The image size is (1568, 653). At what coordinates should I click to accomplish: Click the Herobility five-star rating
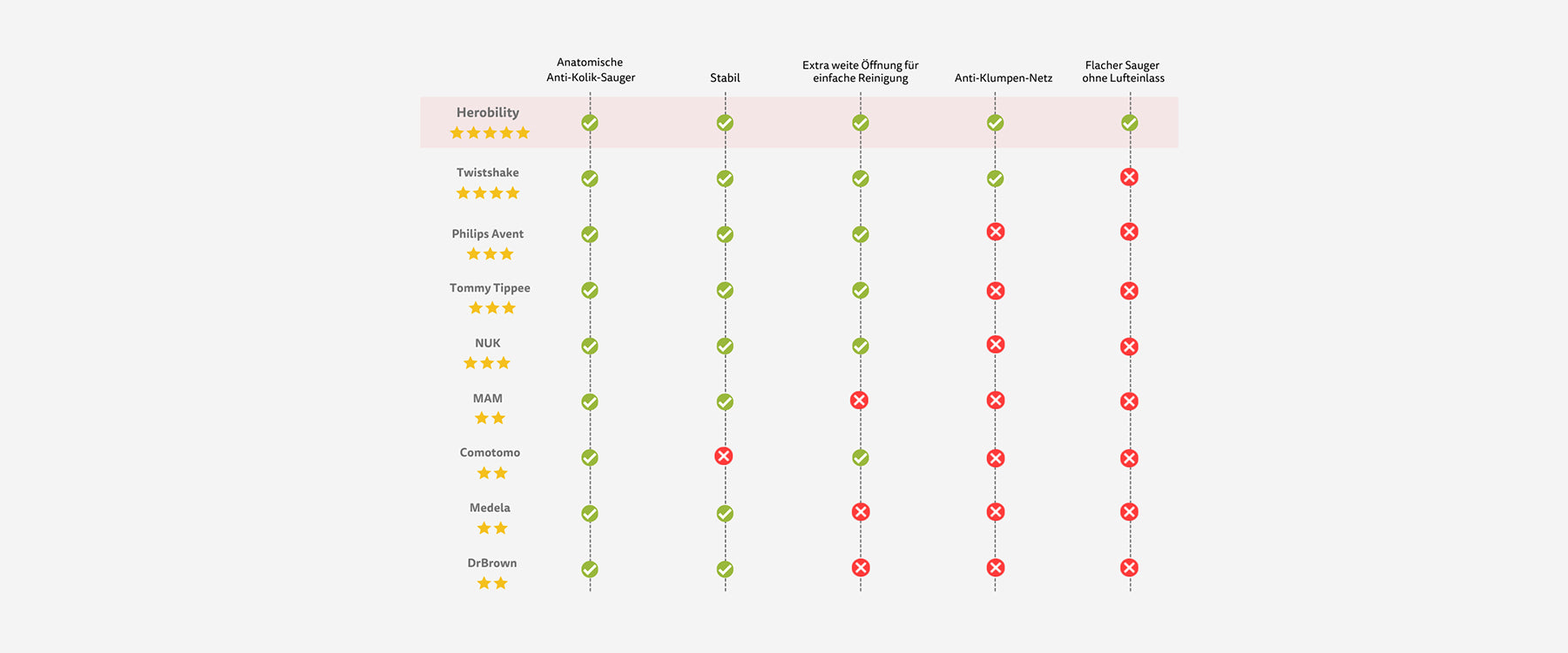[x=490, y=133]
